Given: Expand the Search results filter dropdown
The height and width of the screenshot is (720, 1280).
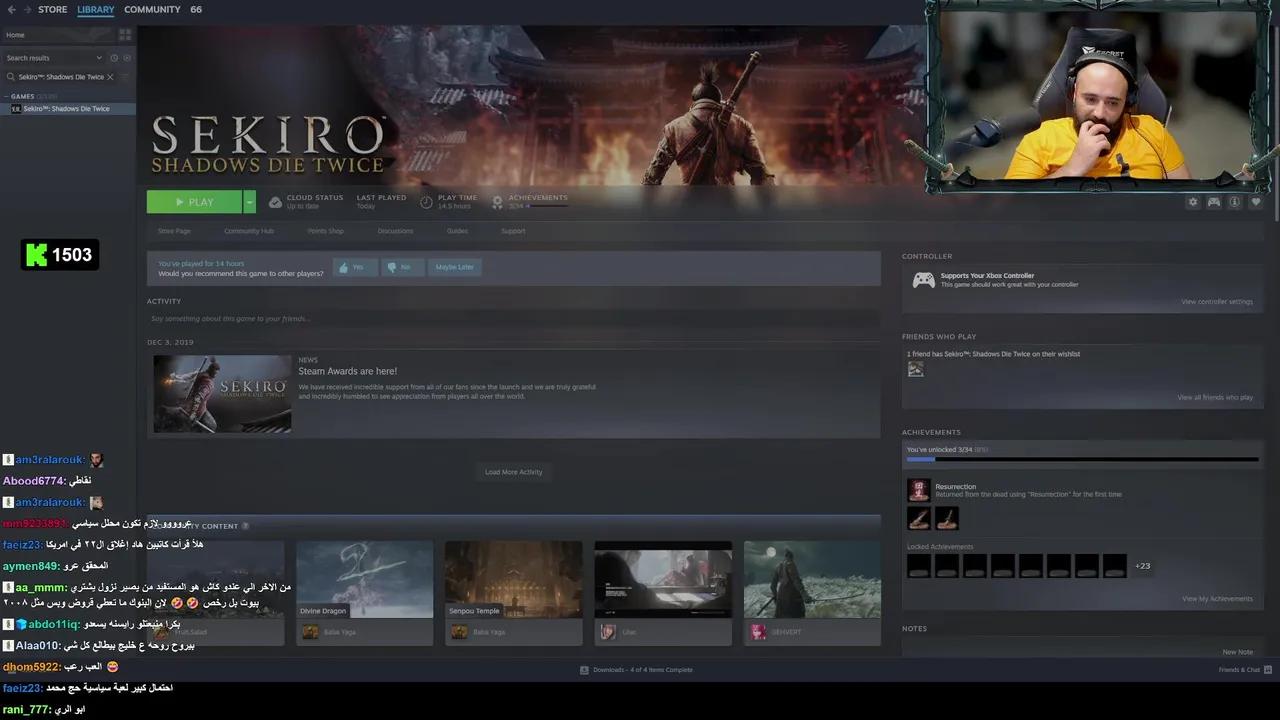Looking at the screenshot, I should [x=99, y=58].
